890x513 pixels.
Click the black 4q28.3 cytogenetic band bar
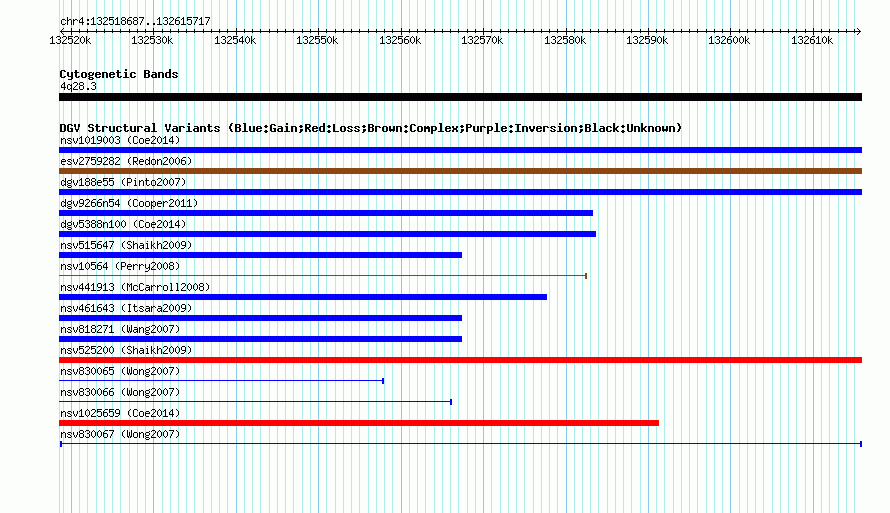click(x=460, y=97)
